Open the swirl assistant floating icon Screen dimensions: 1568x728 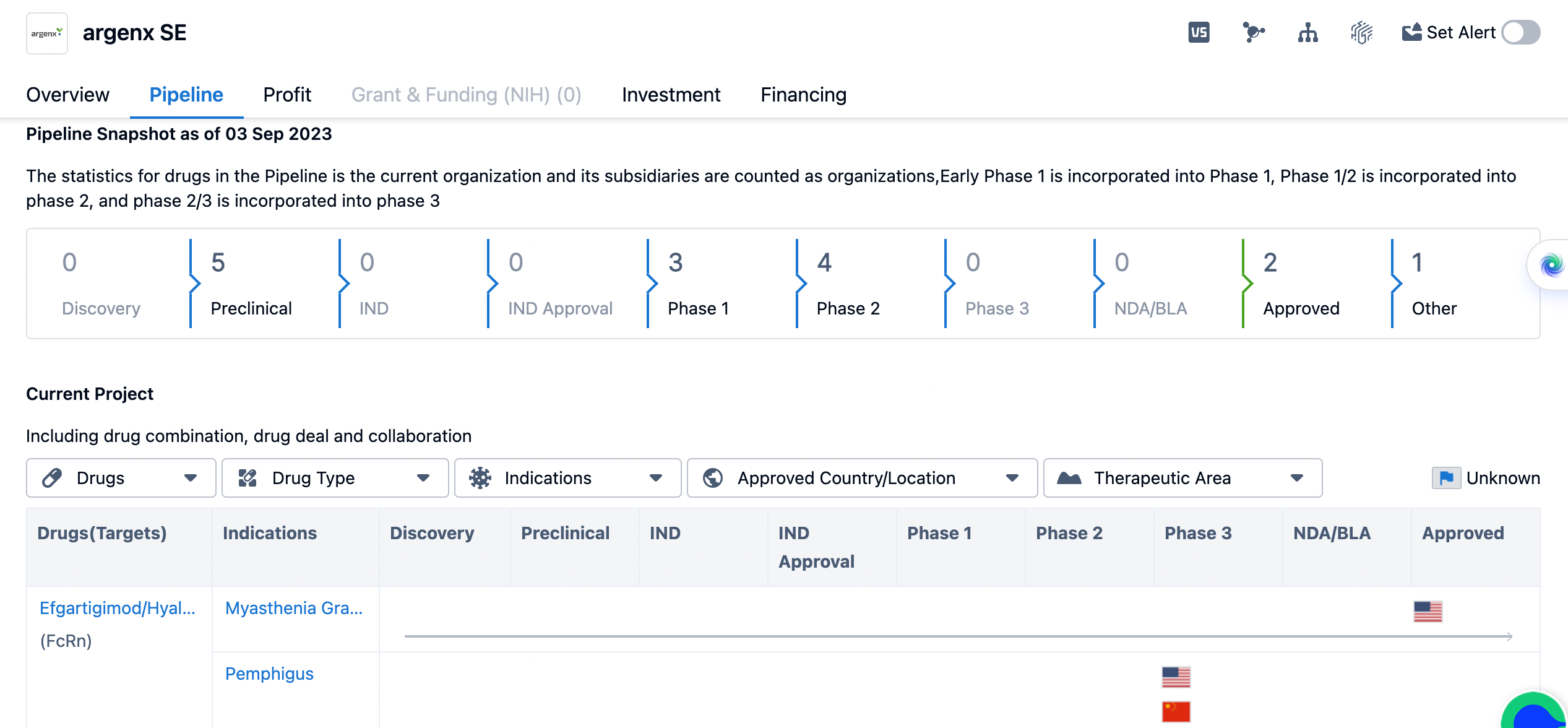point(1551,266)
